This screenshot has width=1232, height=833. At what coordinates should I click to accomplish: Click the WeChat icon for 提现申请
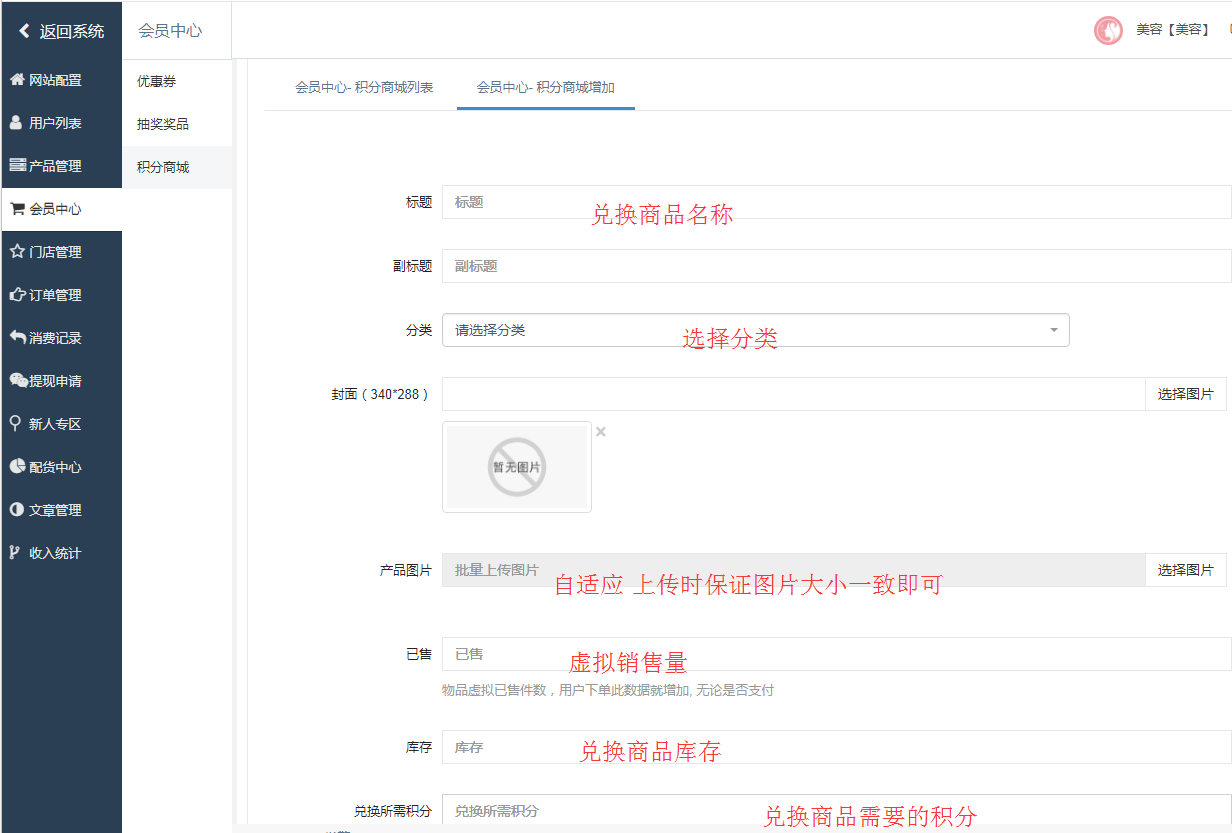click(x=18, y=381)
